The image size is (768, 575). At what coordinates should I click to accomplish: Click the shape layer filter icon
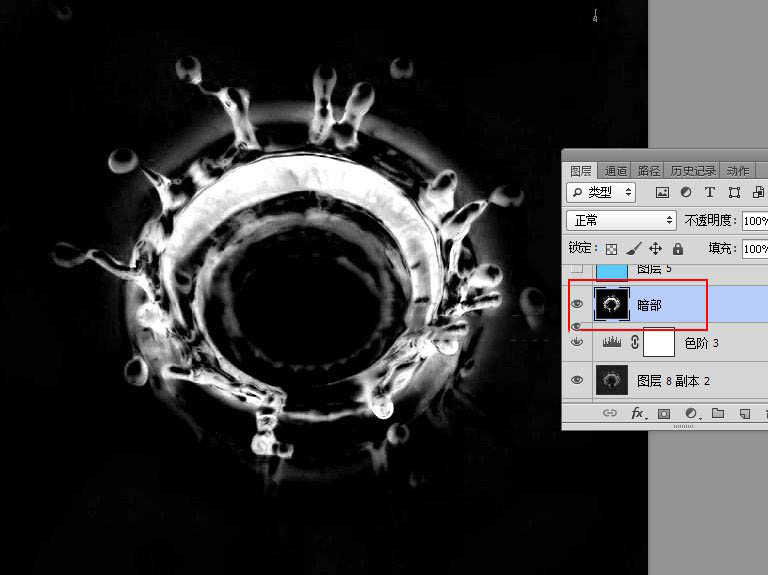(x=734, y=192)
